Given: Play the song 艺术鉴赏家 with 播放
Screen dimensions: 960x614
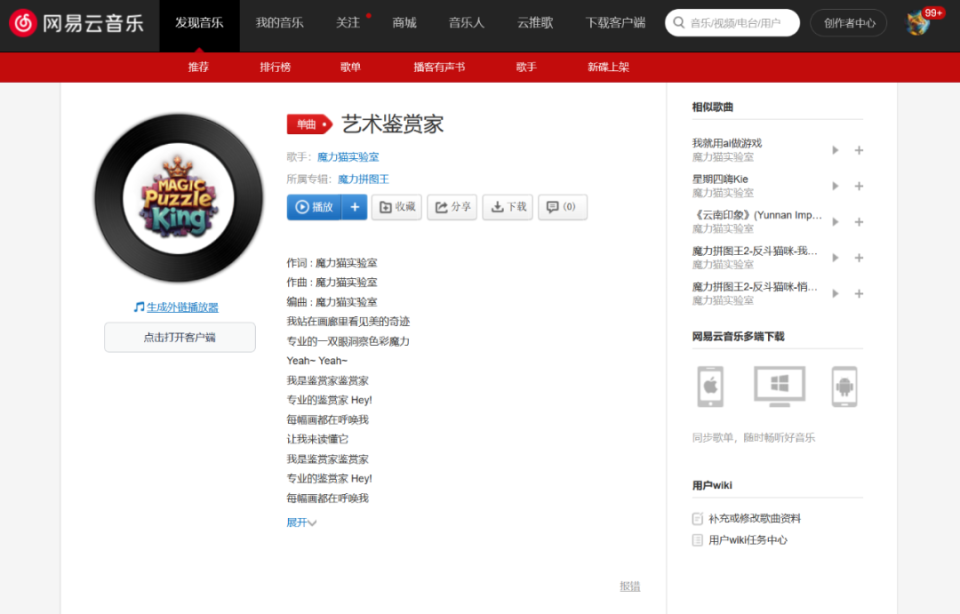Looking at the screenshot, I should click(x=315, y=207).
